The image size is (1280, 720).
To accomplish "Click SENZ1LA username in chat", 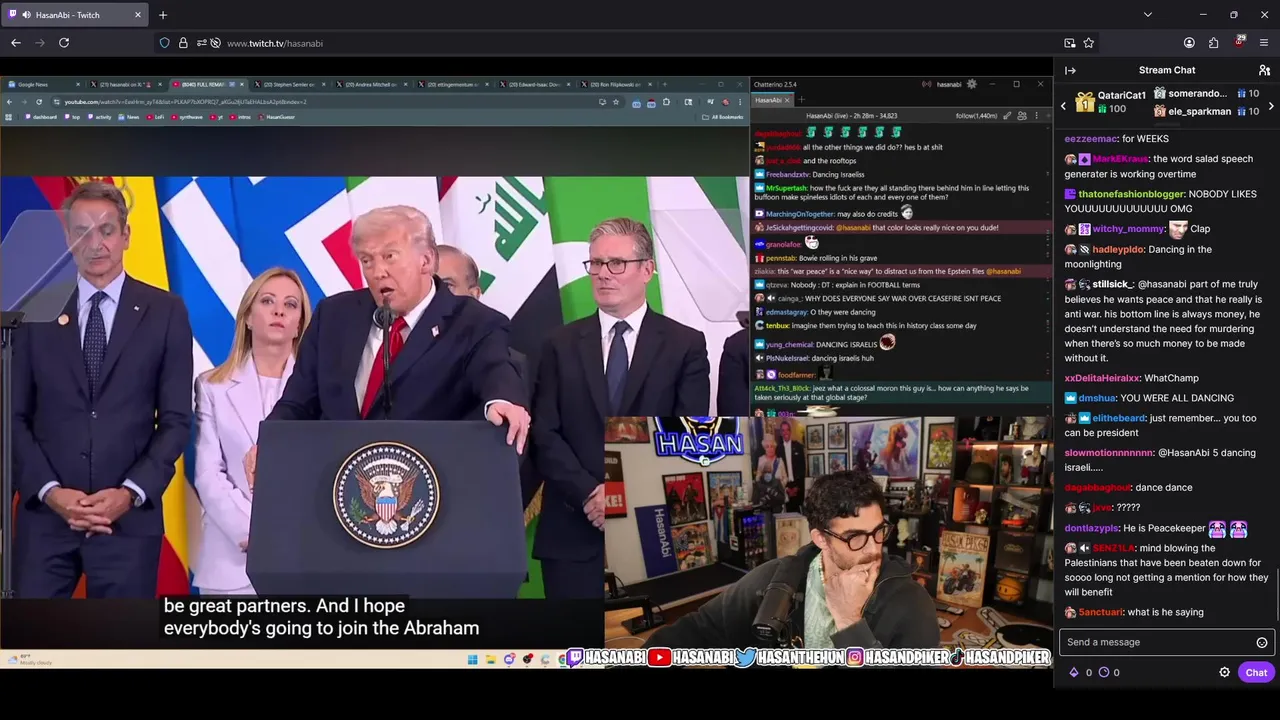I will pos(1113,548).
